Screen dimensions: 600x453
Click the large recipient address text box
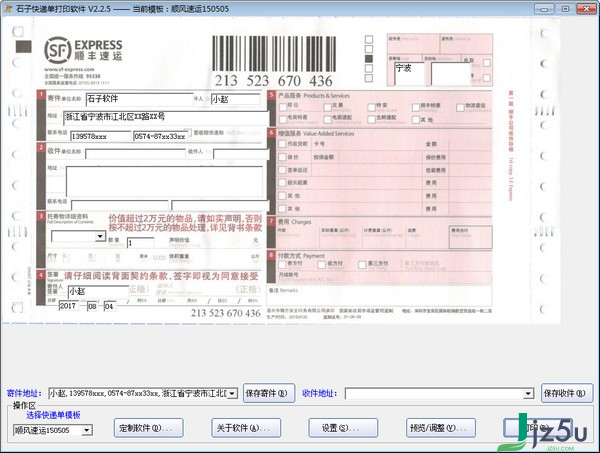pos(165,181)
